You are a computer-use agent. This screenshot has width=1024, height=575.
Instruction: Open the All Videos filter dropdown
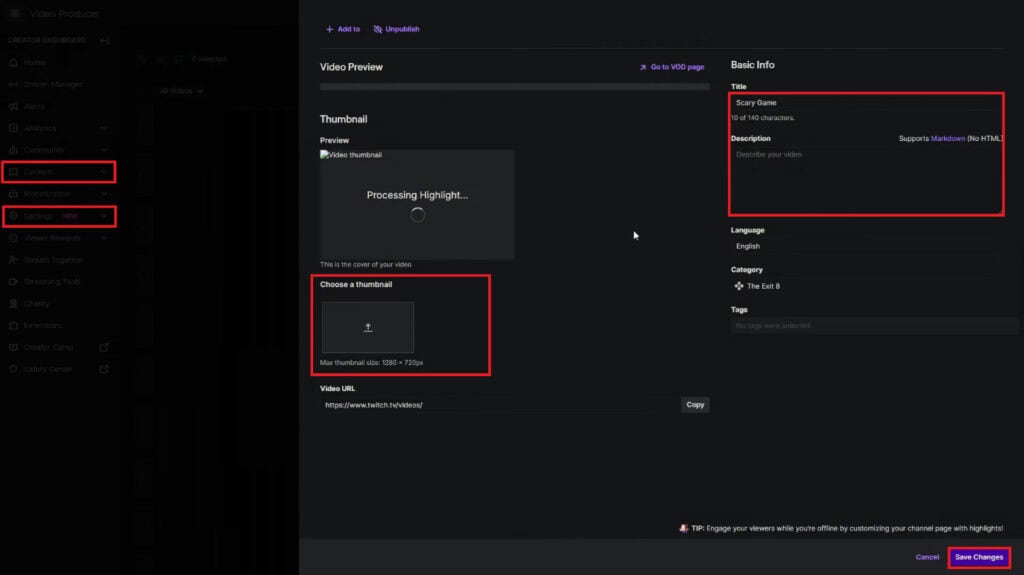(182, 91)
